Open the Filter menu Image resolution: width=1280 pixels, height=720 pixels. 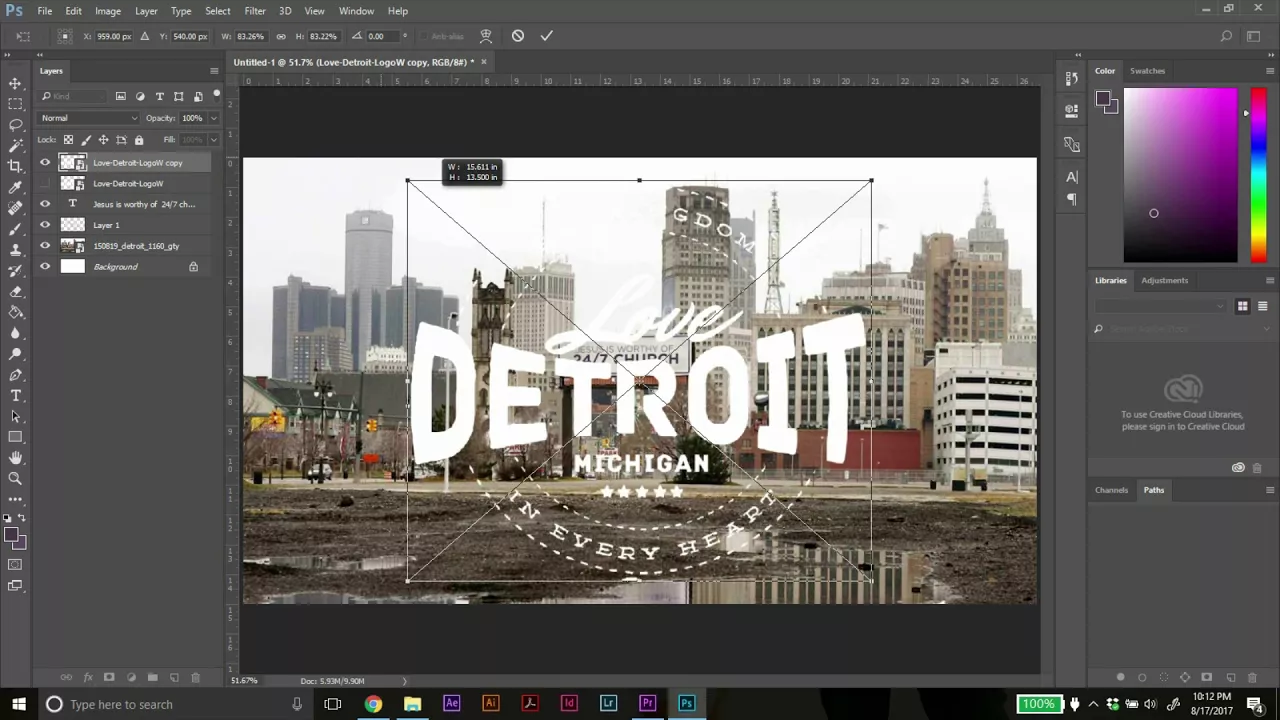[255, 11]
